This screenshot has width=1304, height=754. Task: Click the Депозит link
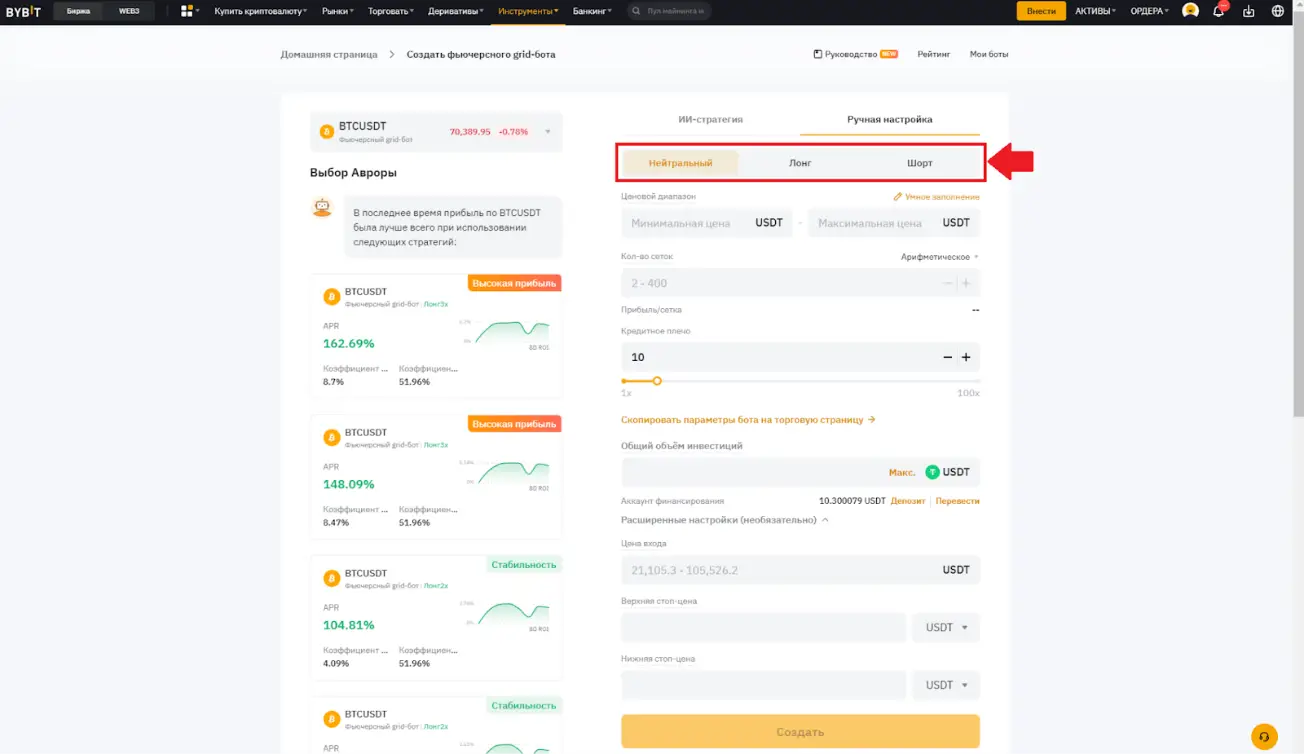pos(906,500)
